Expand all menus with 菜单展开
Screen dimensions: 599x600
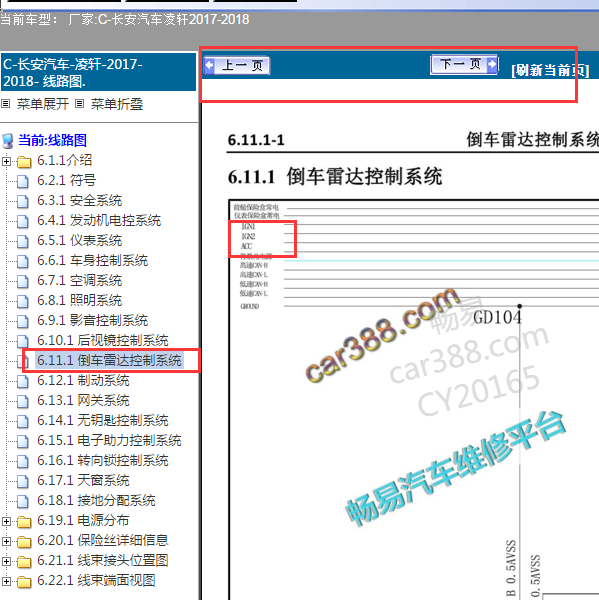[x=43, y=104]
